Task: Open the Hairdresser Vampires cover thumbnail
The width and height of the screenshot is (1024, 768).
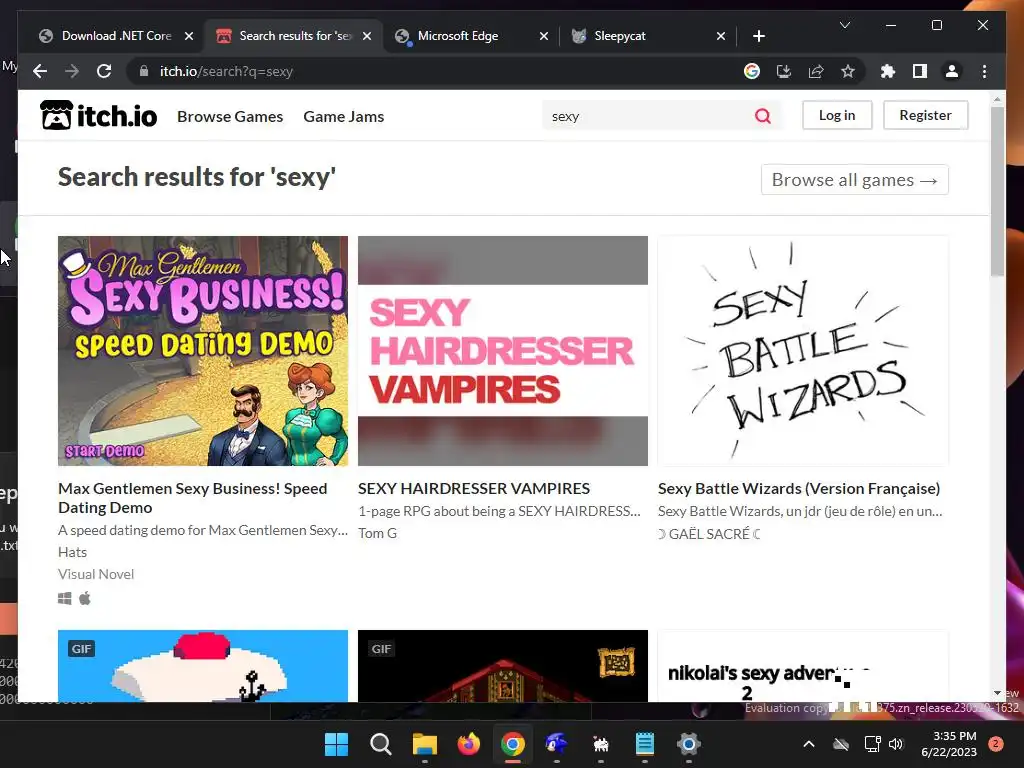Action: 503,351
